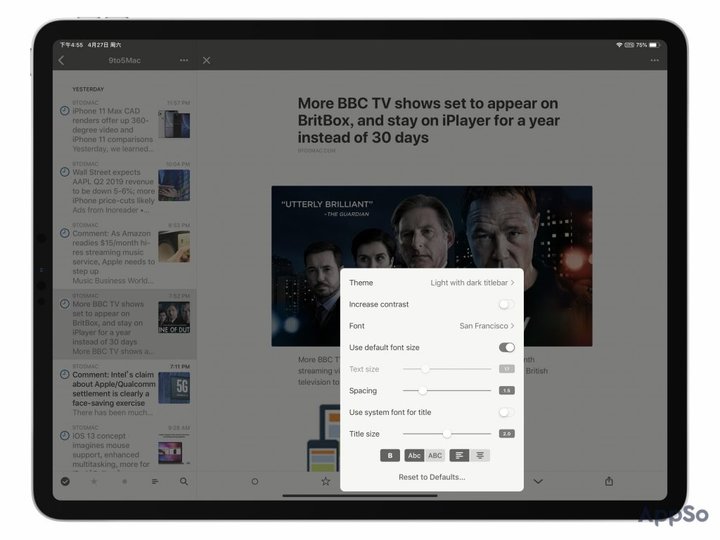Viewport: 720px width, 540px height.
Task: Select left-aligned text layout
Action: click(x=459, y=455)
